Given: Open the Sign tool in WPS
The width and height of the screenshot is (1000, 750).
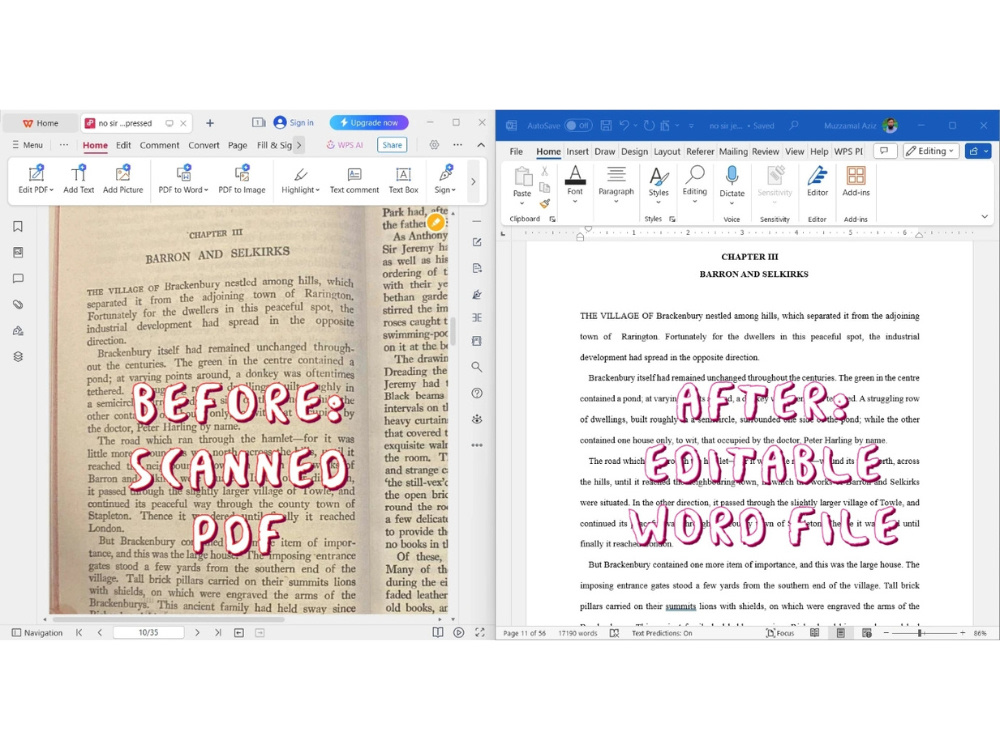Looking at the screenshot, I should click(445, 179).
